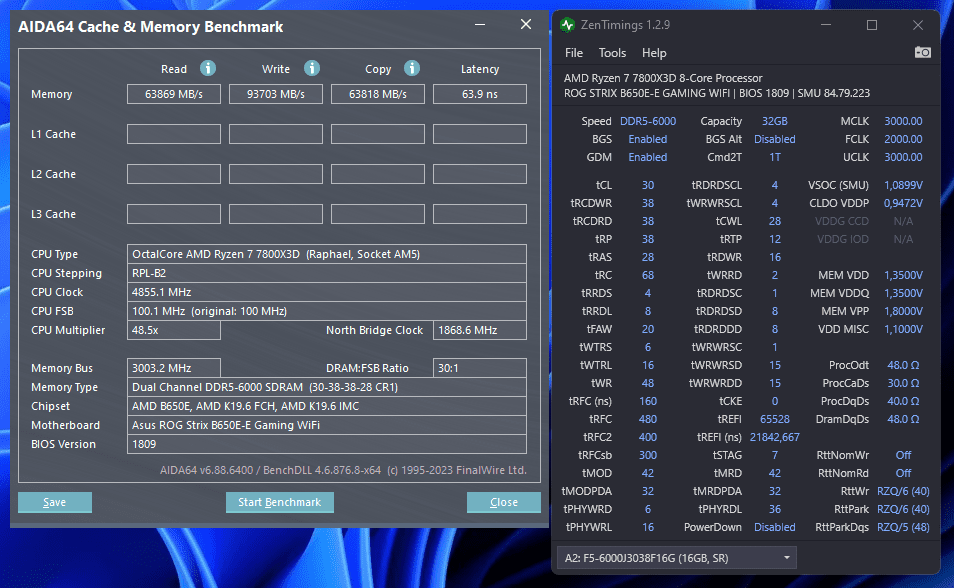Click the tCWL value 28

pos(775,221)
